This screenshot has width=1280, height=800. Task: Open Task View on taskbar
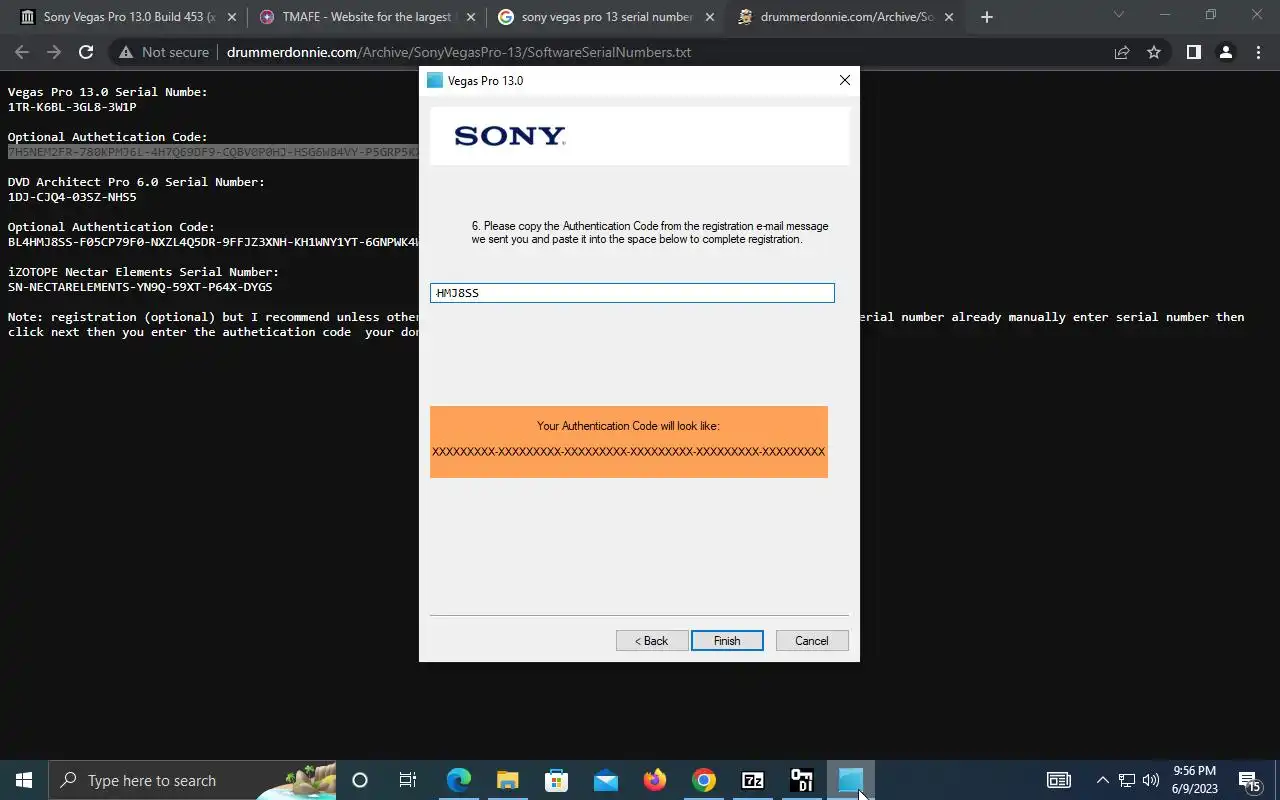click(x=408, y=780)
